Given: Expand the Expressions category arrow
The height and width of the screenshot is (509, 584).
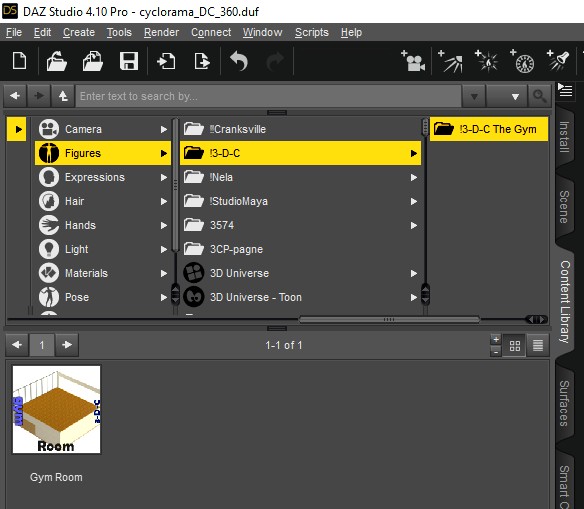Looking at the screenshot, I should pos(164,177).
